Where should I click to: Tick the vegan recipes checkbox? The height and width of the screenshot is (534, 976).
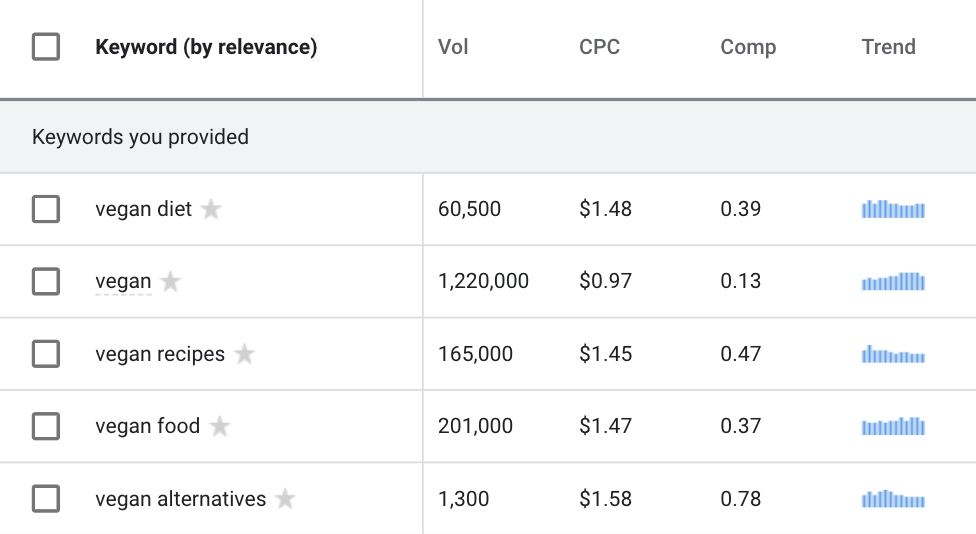pos(46,354)
